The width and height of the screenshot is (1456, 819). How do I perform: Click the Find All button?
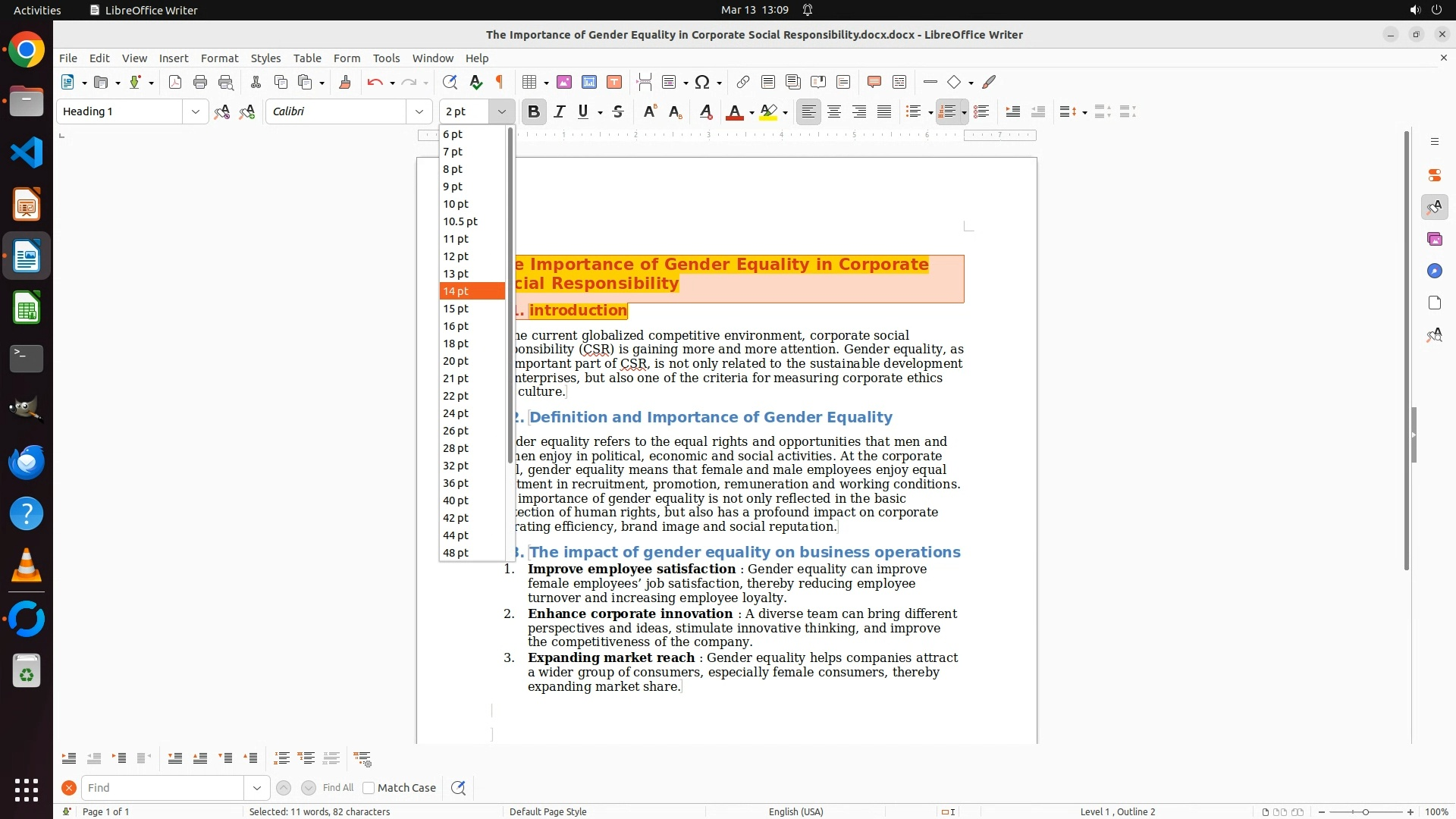(338, 788)
